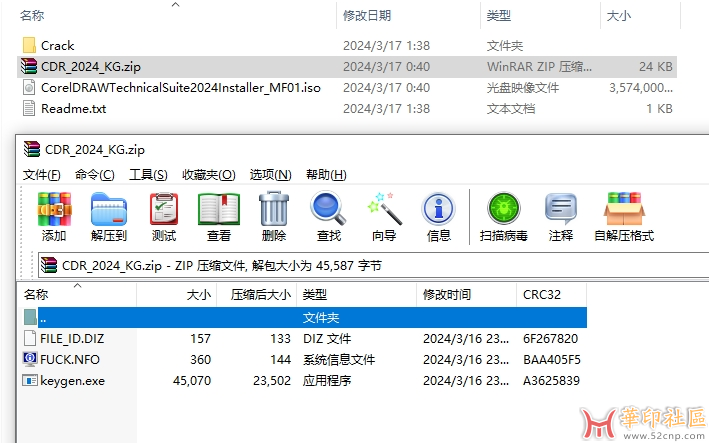The image size is (709, 443).
Task: Select the Readme.txt document icon
Action: click(29, 108)
